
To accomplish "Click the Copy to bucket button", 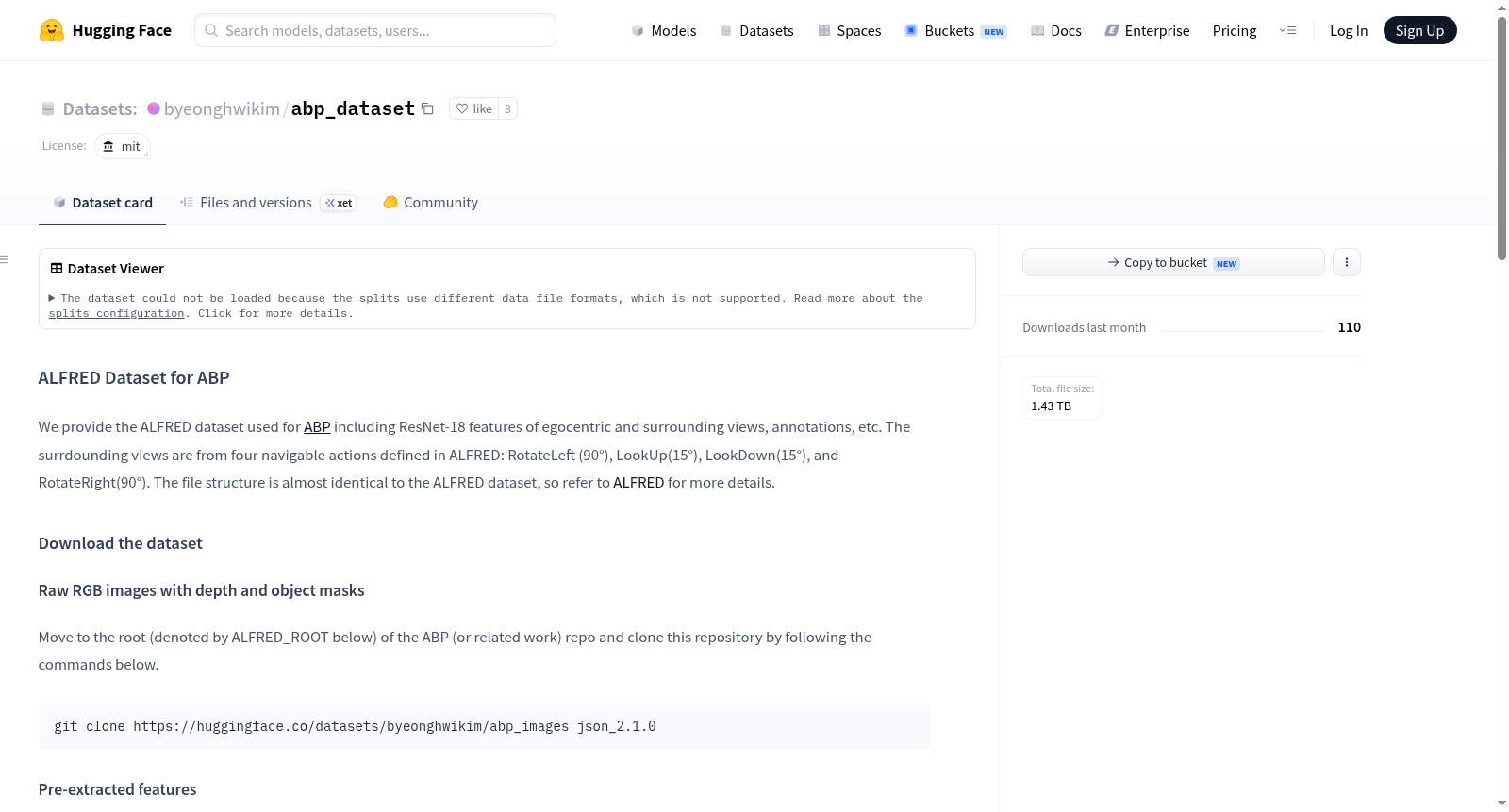I will pos(1173,262).
